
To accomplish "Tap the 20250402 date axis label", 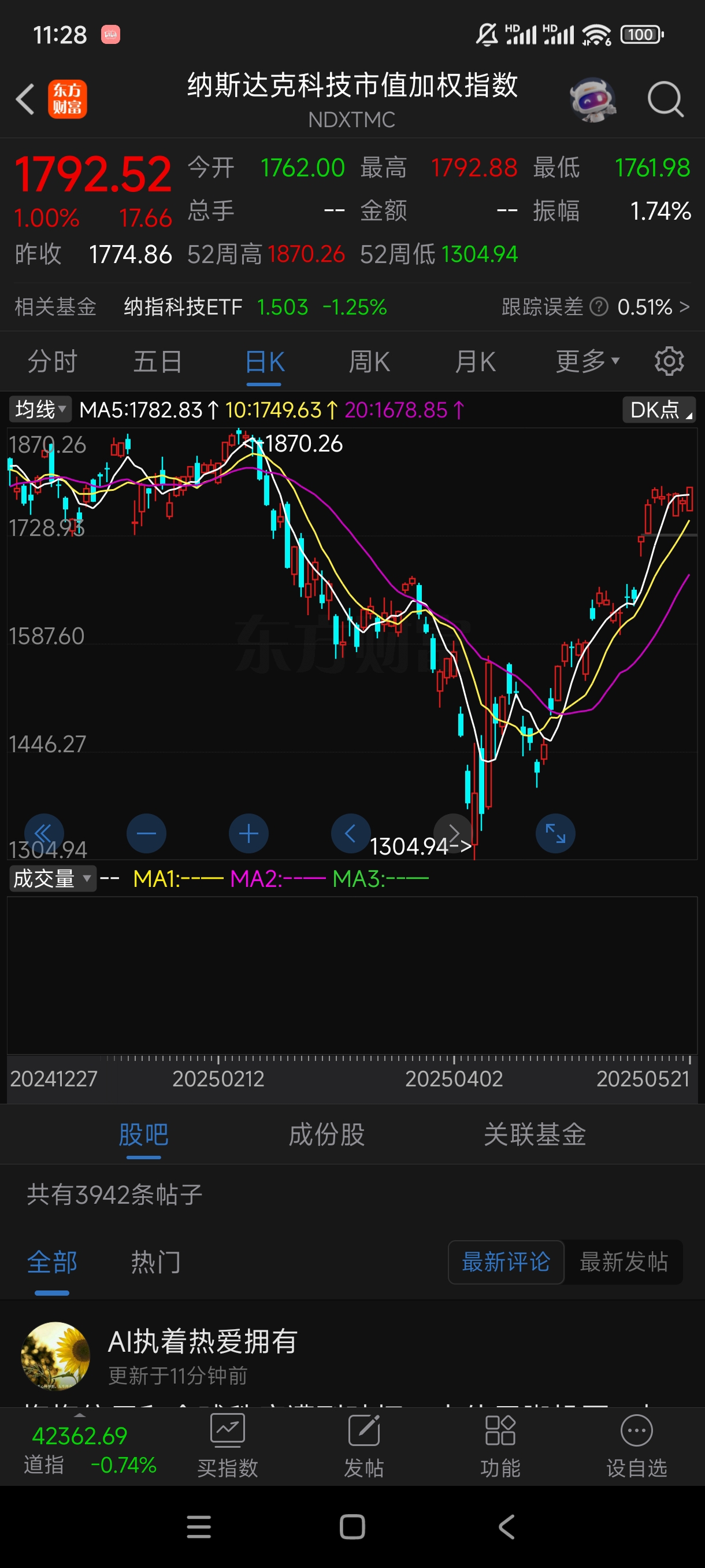I will point(454,1079).
